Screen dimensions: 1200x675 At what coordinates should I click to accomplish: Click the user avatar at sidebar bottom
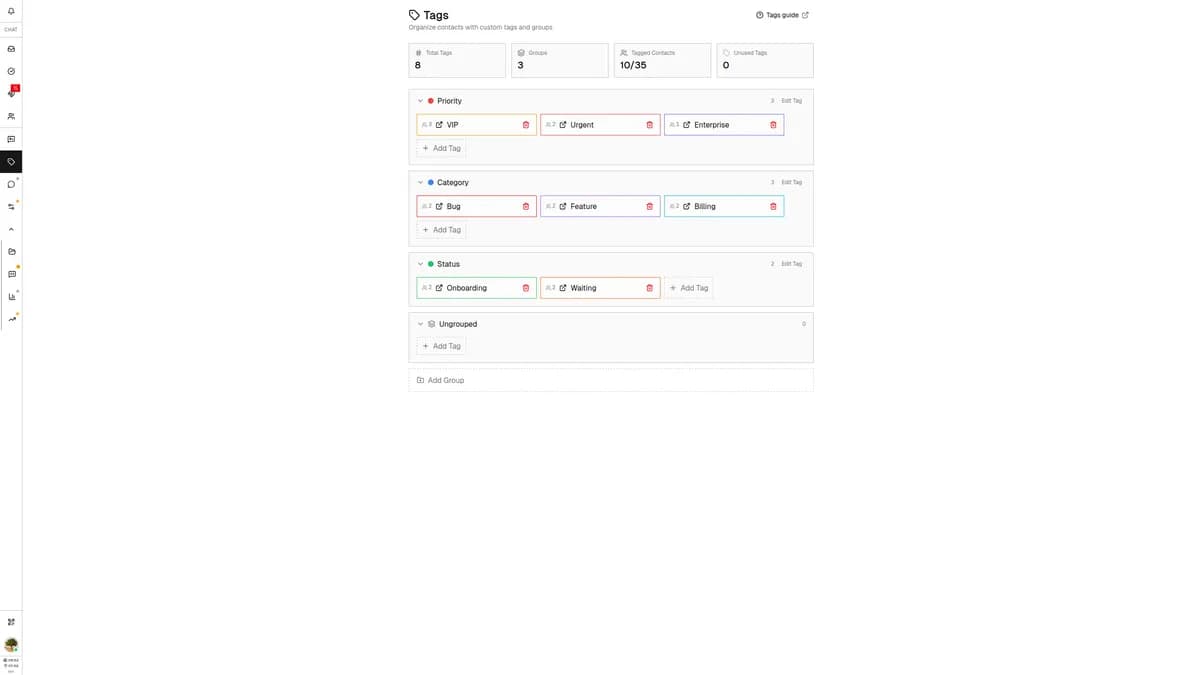11,645
